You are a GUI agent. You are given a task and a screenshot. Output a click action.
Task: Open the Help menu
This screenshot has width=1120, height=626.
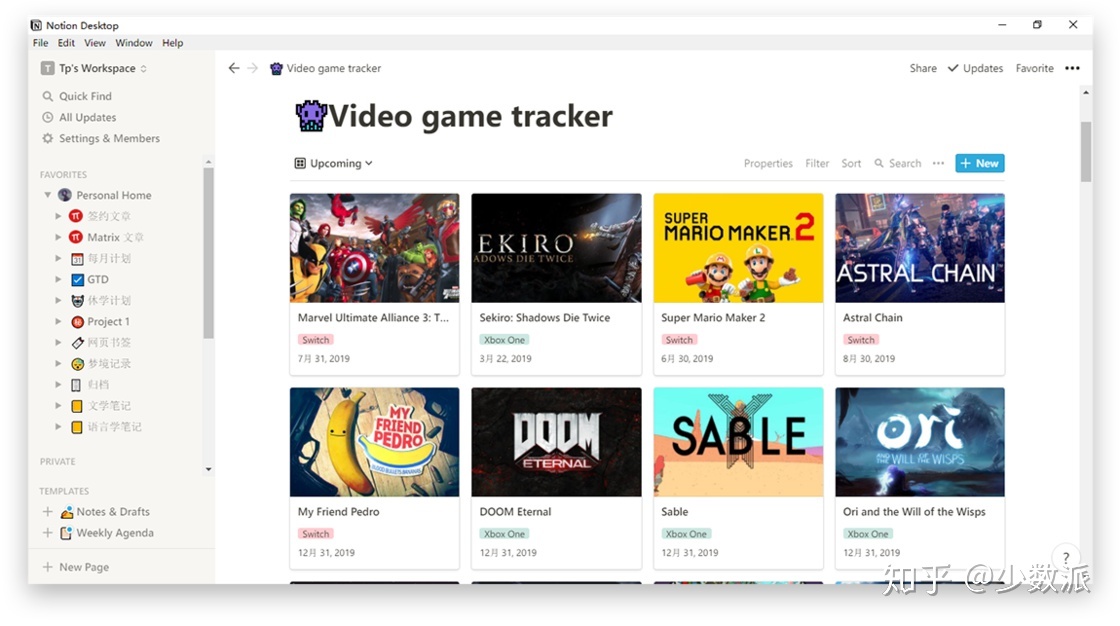(173, 43)
